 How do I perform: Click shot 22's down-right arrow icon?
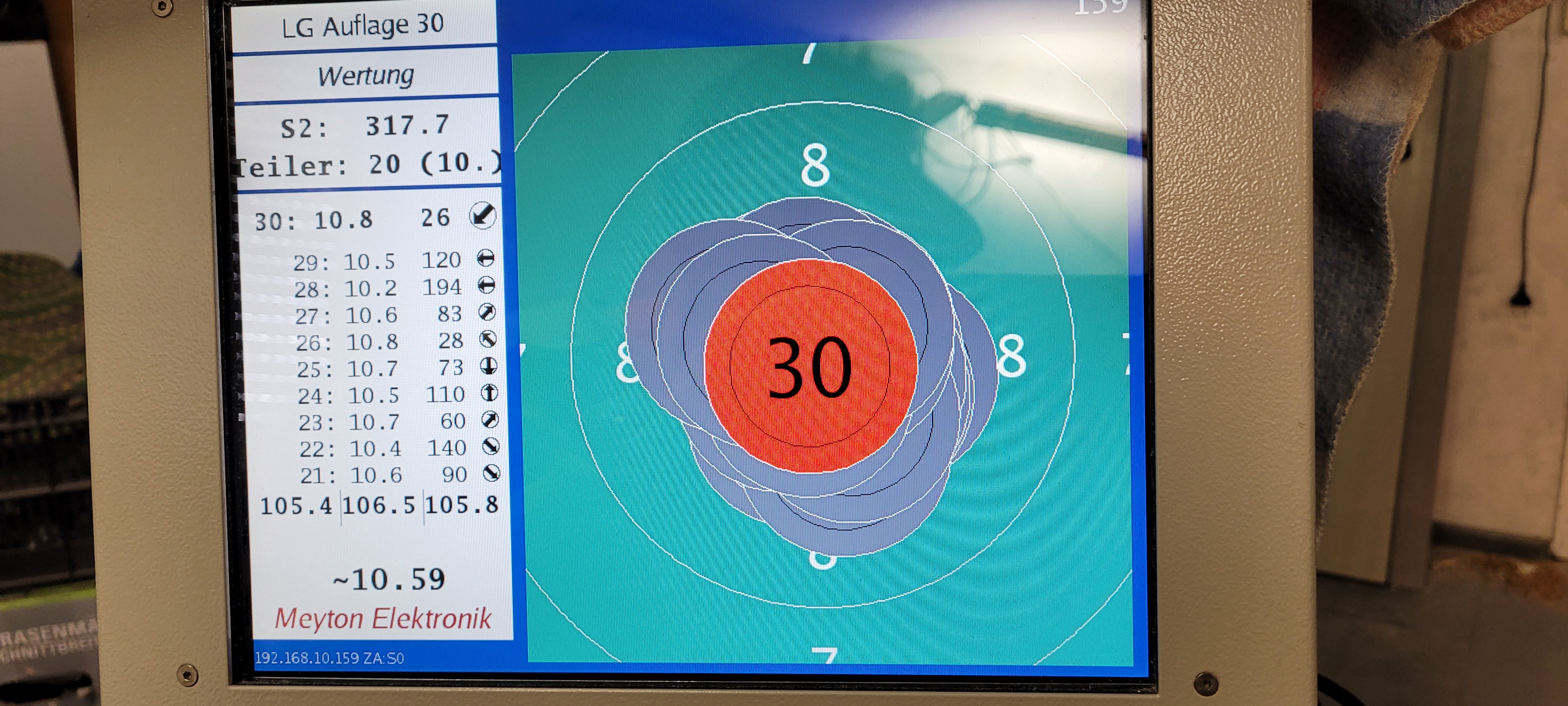click(x=491, y=446)
